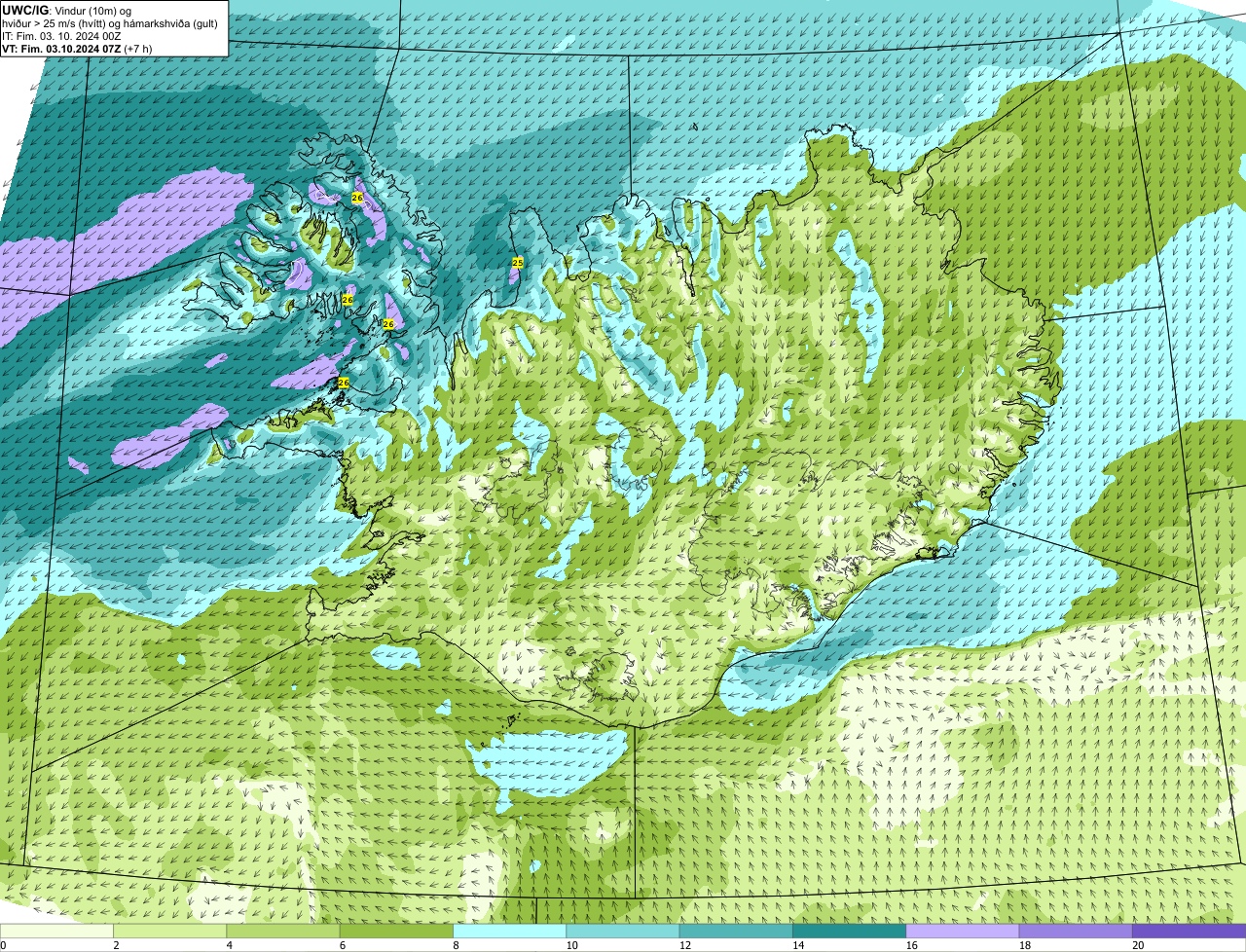Click the 0–2 m/s palest legend swatch
Viewport: 1246px width, 952px height.
[56, 931]
